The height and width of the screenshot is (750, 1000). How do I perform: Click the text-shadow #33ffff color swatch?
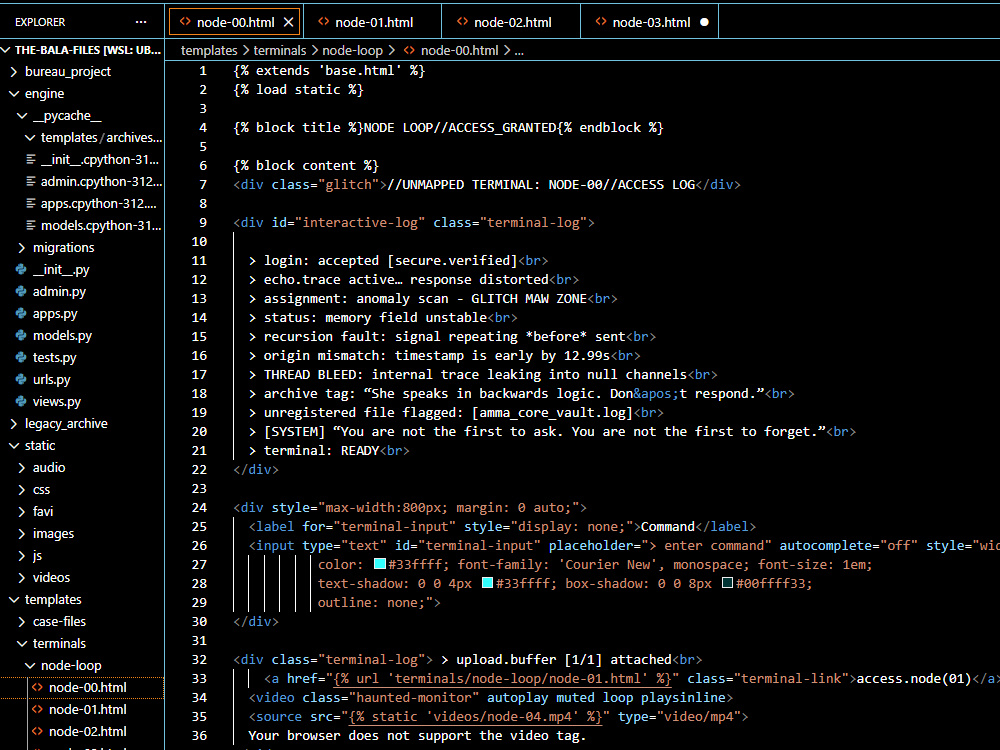[487, 583]
